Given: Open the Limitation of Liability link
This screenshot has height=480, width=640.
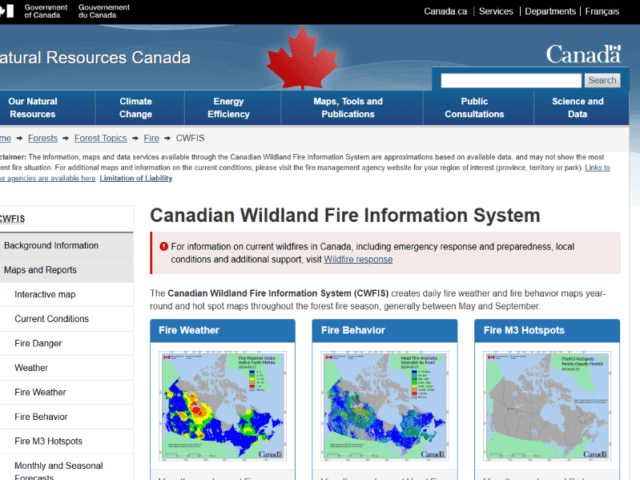Looking at the screenshot, I should pyautogui.click(x=136, y=178).
